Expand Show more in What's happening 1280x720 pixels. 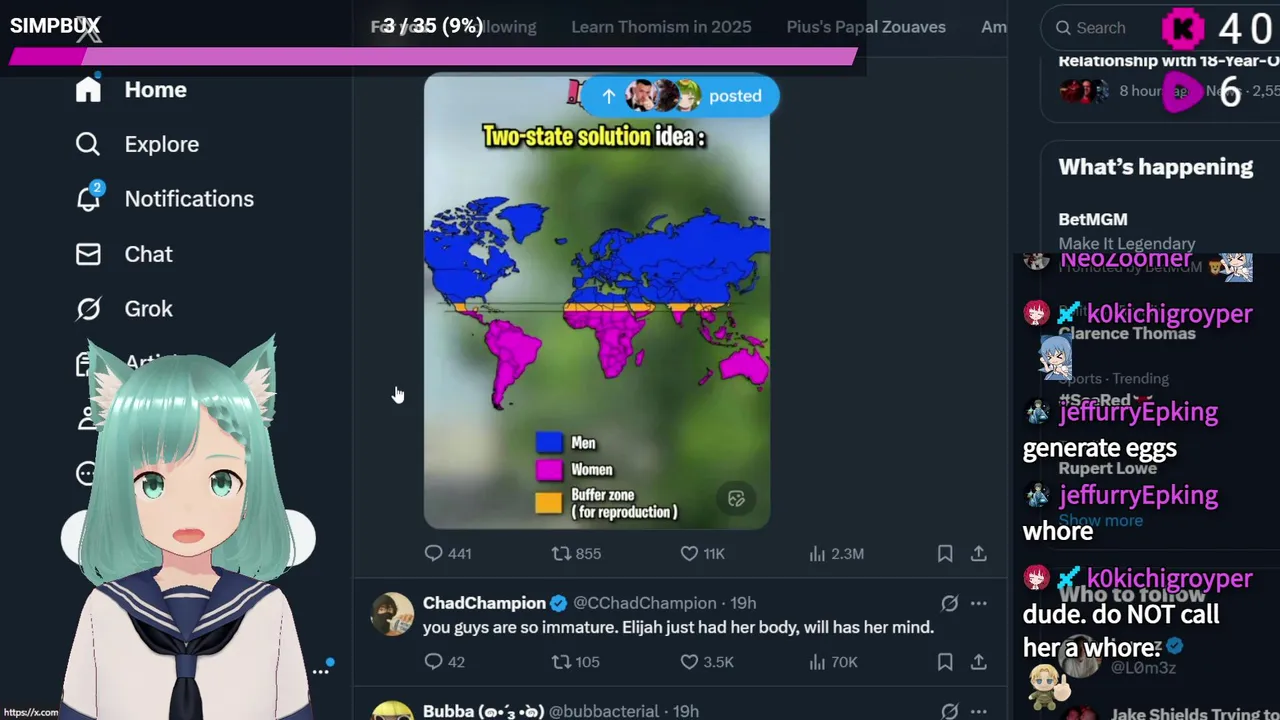[1100, 520]
